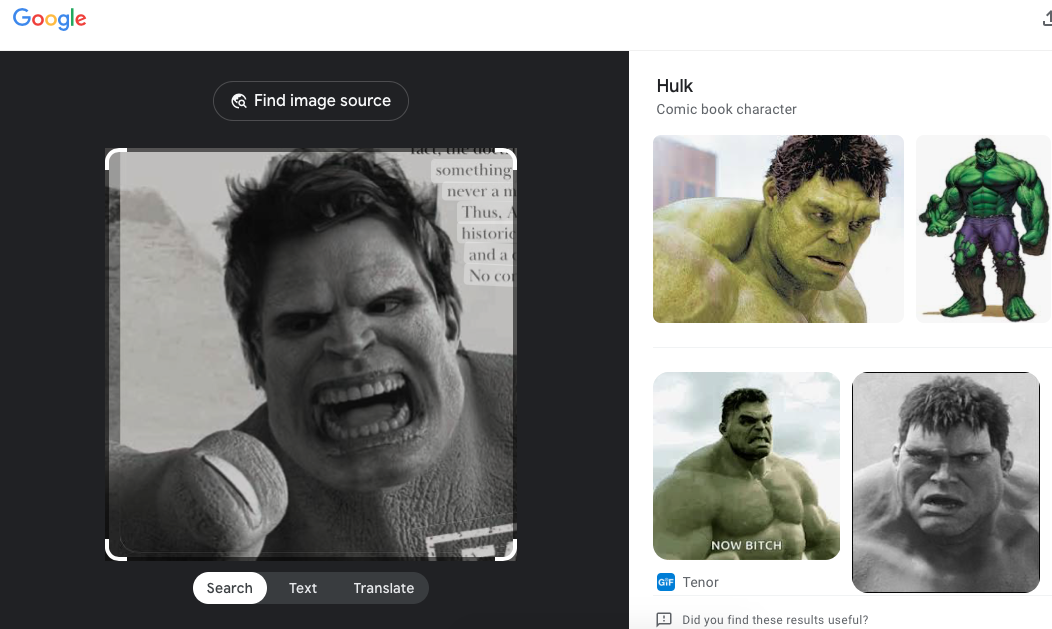1052x629 pixels.
Task: Open the Hulk title result
Action: click(674, 86)
